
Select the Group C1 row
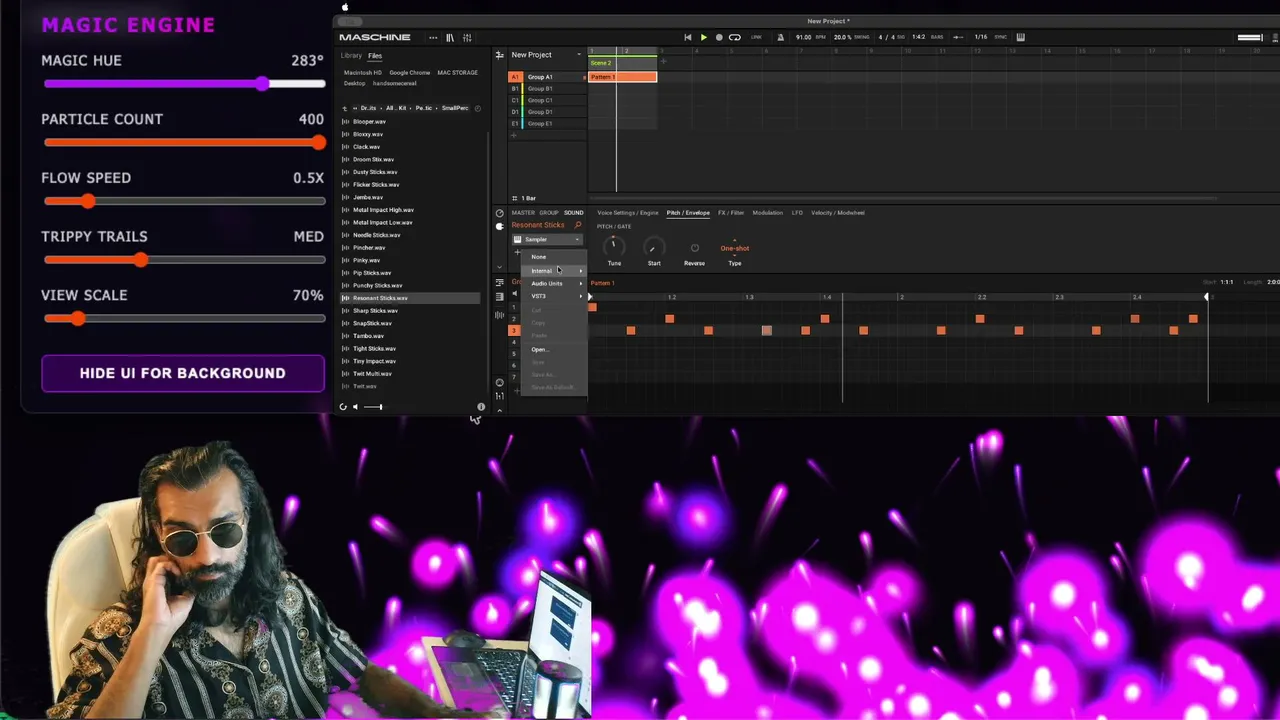pos(546,100)
